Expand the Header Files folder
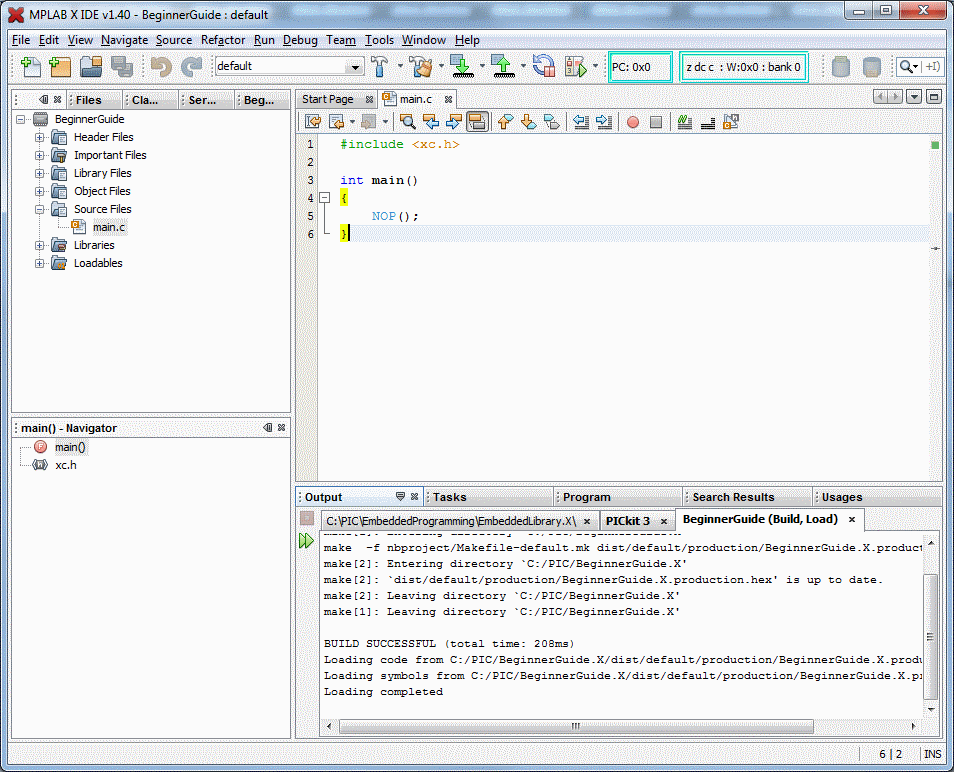 tap(40, 137)
